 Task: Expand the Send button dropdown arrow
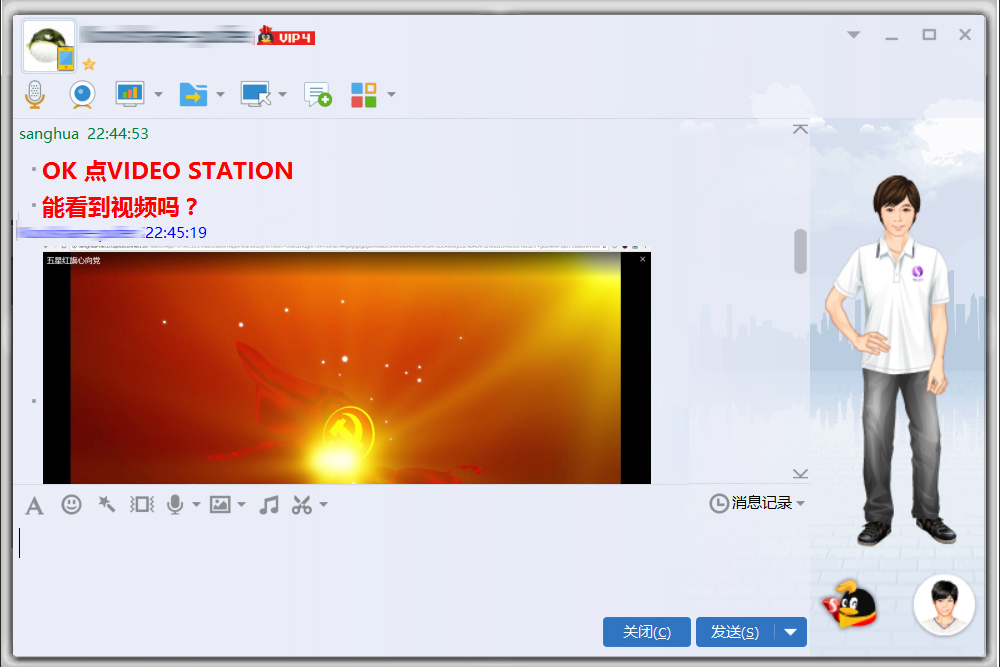(789, 631)
